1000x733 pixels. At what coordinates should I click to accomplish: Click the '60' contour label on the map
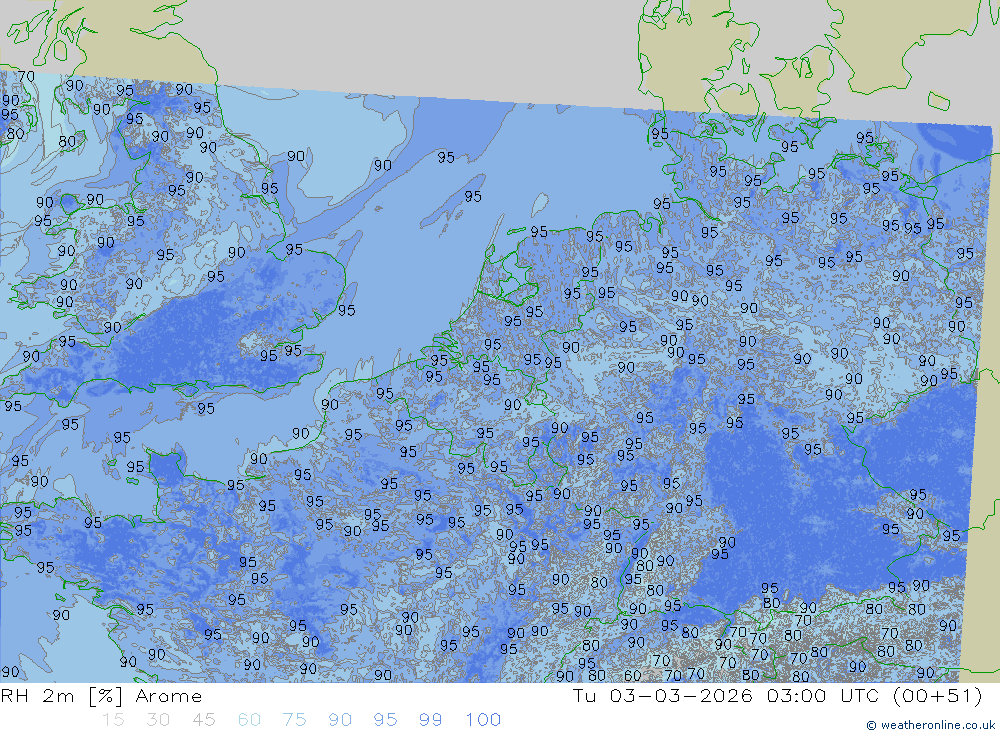tap(632, 675)
